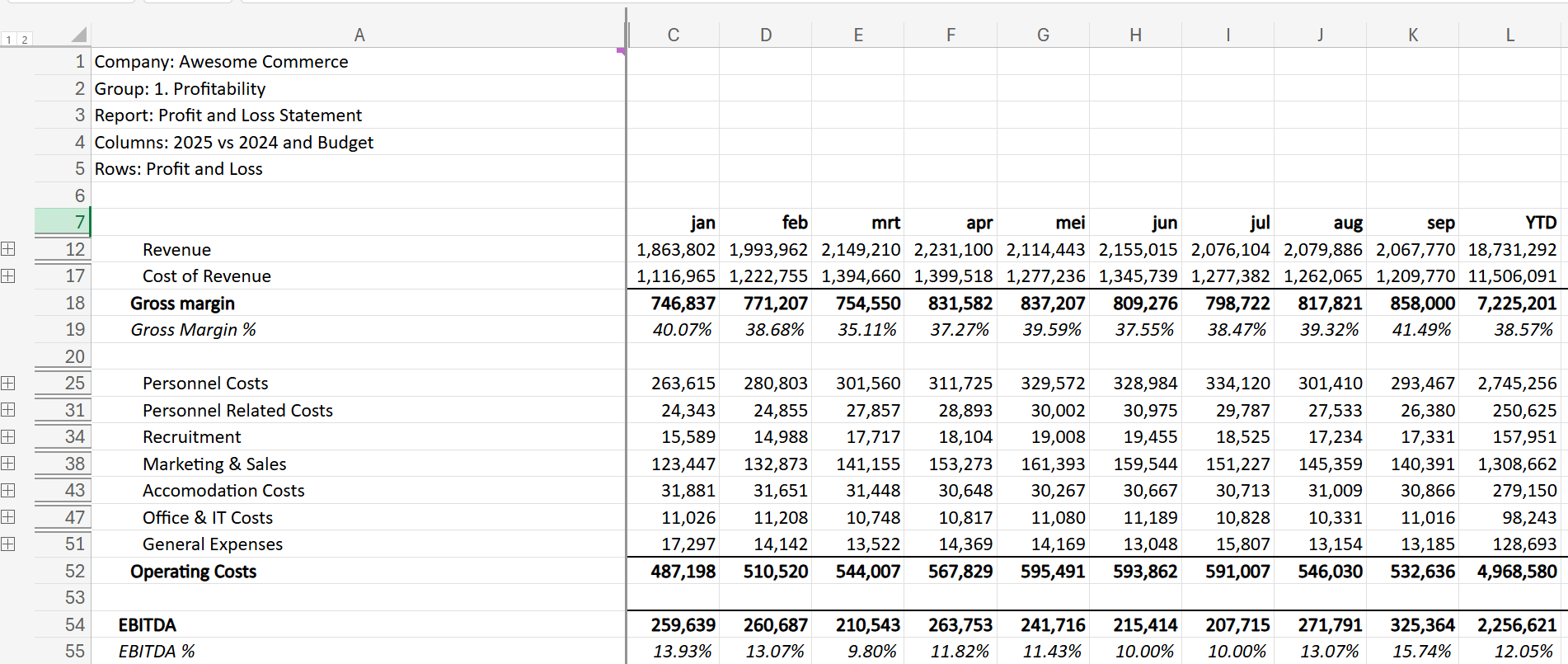Select row 18 header

pos(63,303)
